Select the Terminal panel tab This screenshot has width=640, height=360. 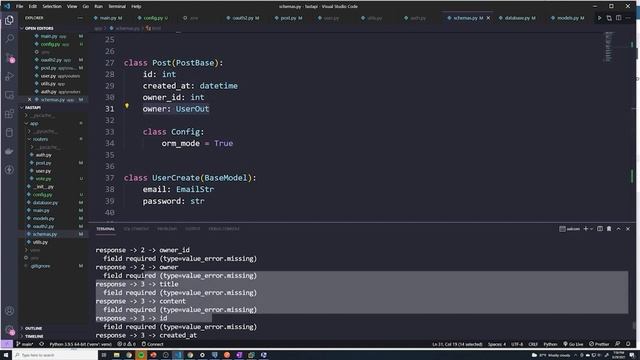[x=106, y=229]
